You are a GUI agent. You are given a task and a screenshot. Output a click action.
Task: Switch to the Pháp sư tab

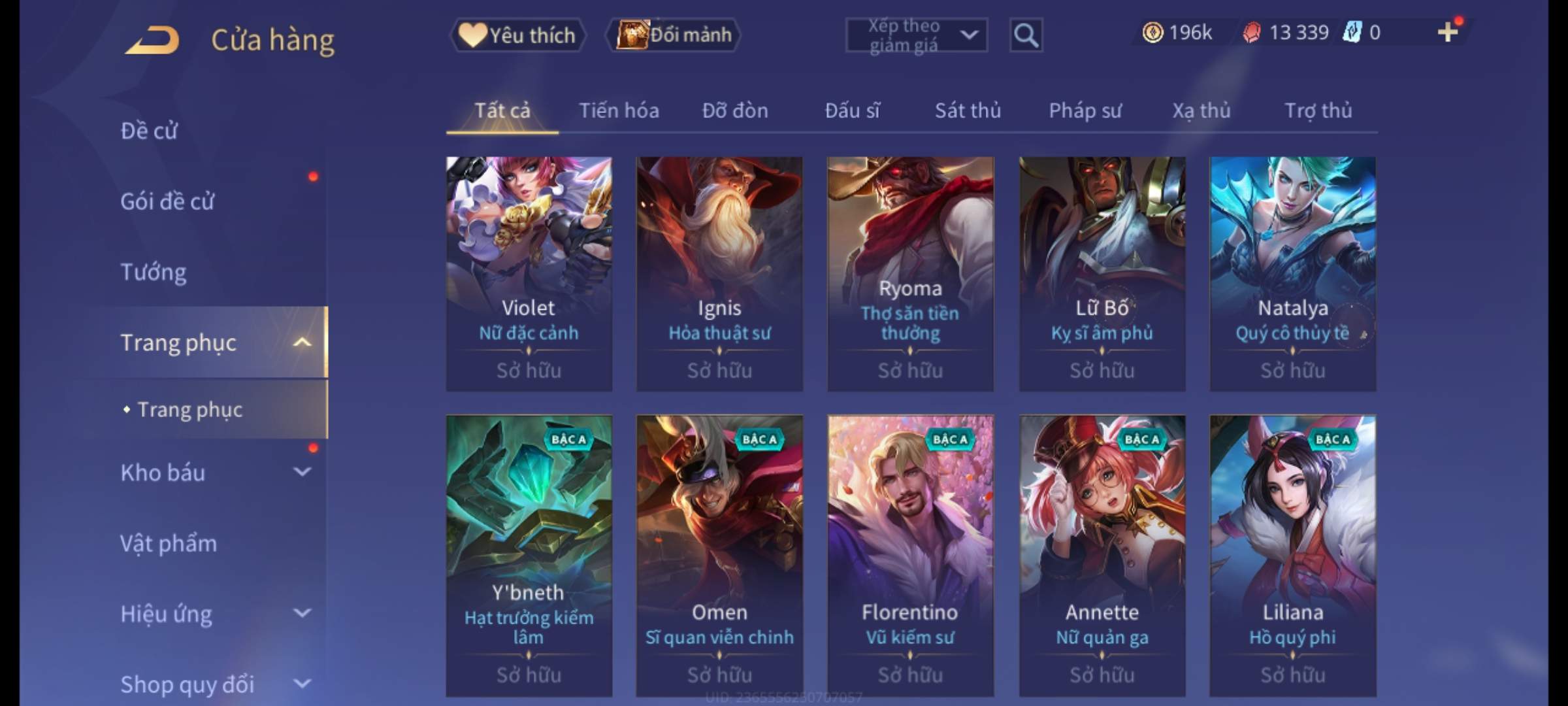tap(1085, 110)
